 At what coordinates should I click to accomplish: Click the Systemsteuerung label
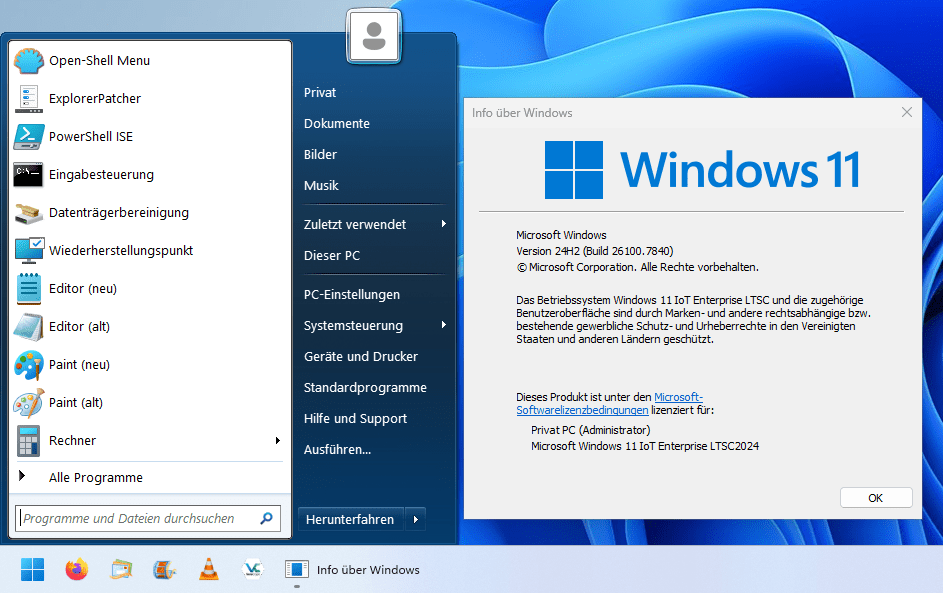click(353, 325)
